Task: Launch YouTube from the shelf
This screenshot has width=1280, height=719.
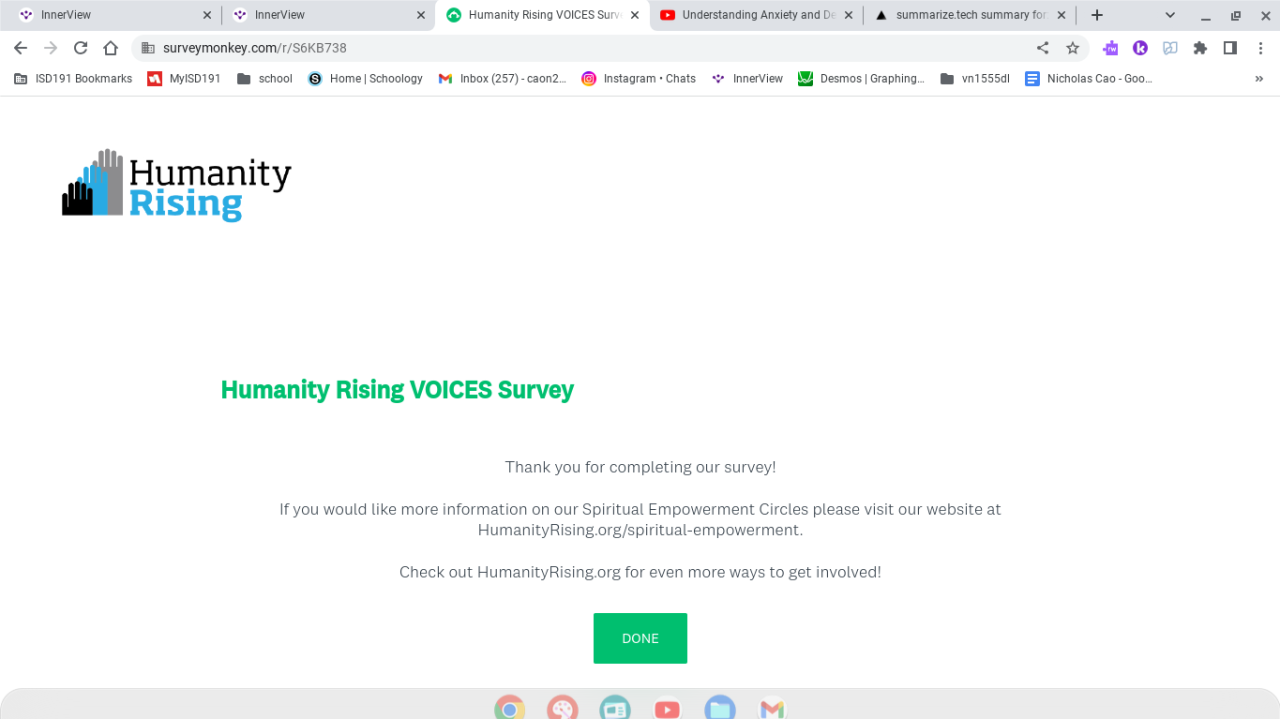Action: [667, 709]
